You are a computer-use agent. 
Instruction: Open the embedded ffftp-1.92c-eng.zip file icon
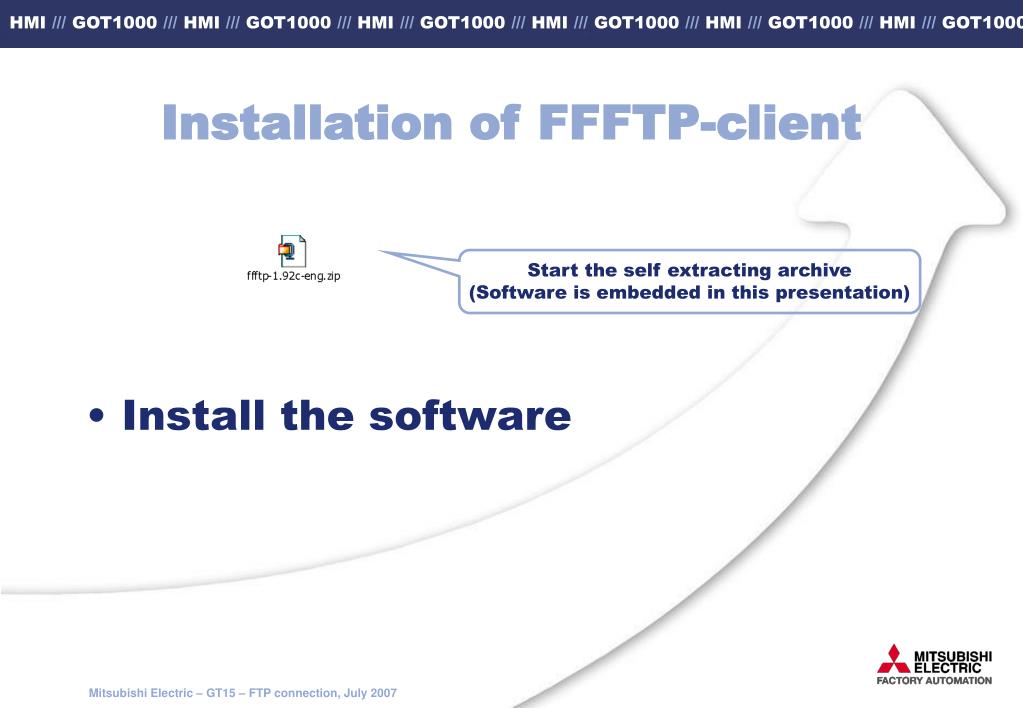292,251
